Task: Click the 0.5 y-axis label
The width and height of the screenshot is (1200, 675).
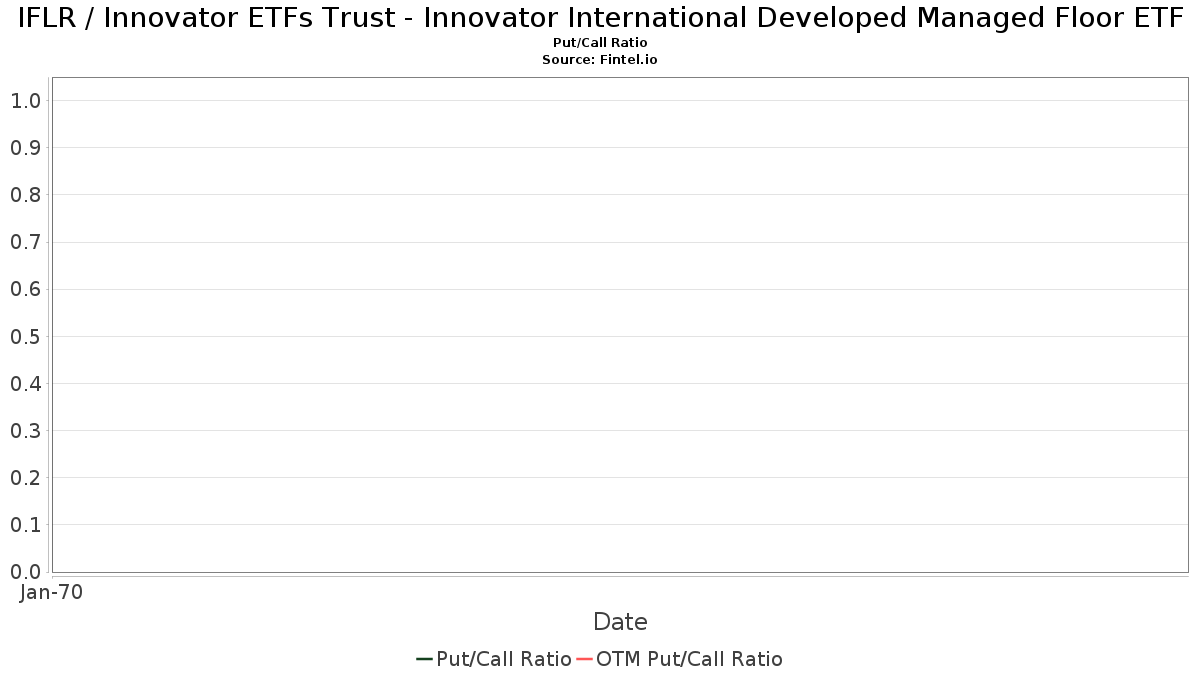Action: (x=25, y=337)
